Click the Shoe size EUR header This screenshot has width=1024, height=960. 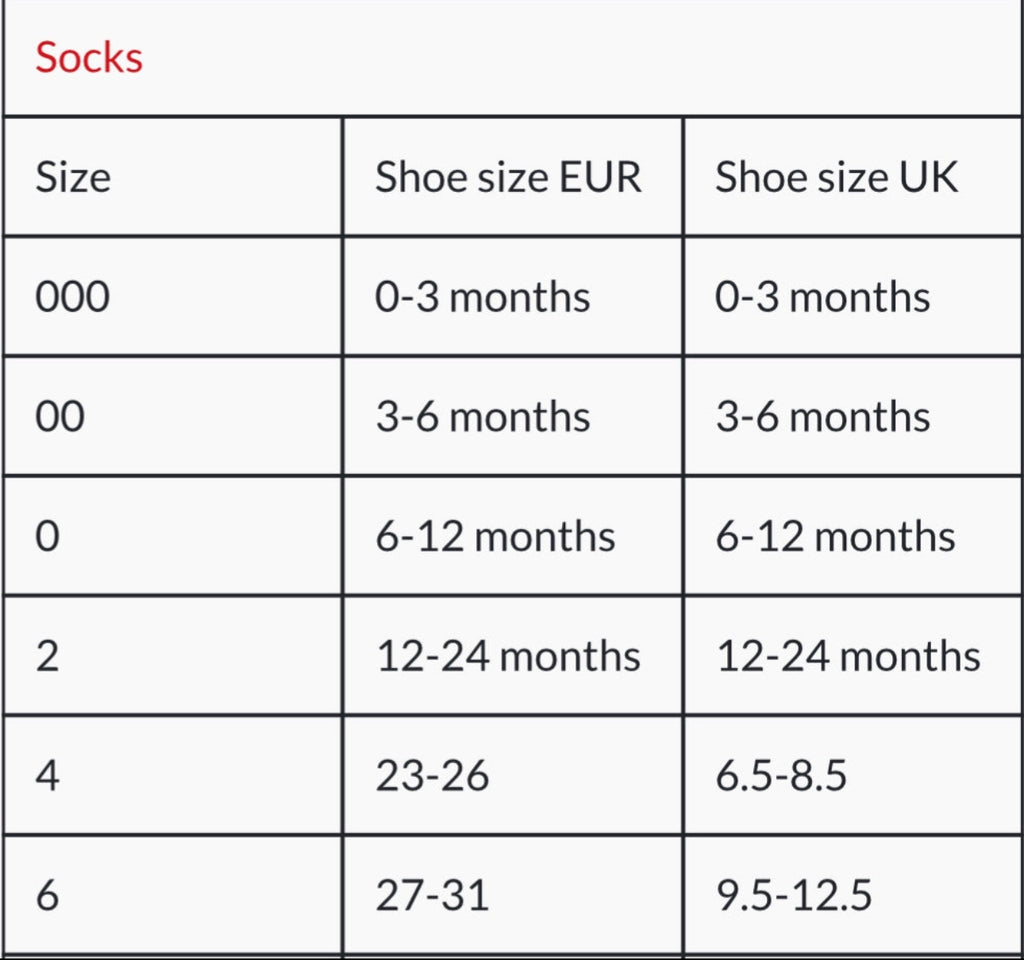click(x=508, y=177)
